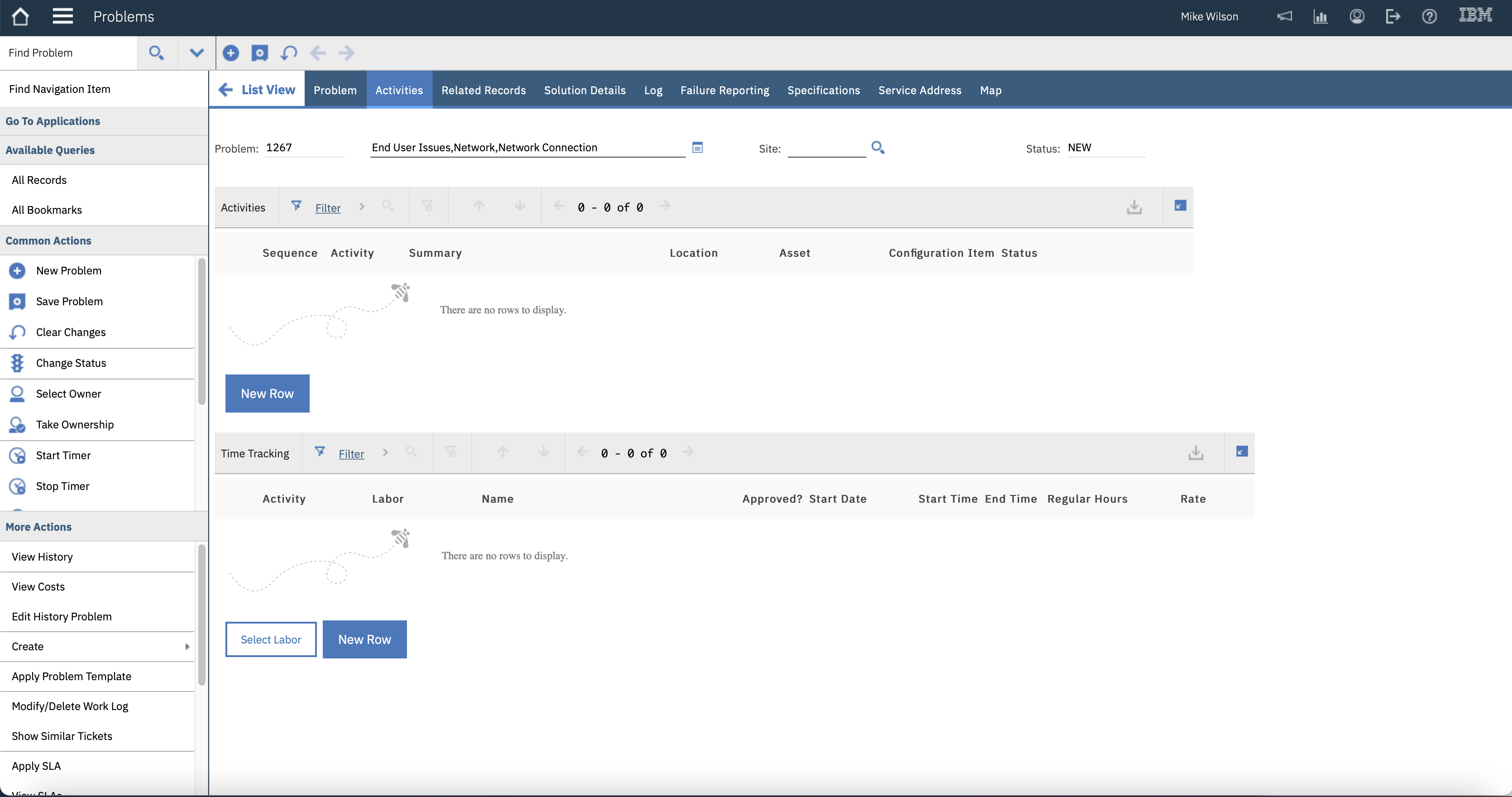Switch to the Related Records tab
This screenshot has height=797, width=1512.
(483, 90)
